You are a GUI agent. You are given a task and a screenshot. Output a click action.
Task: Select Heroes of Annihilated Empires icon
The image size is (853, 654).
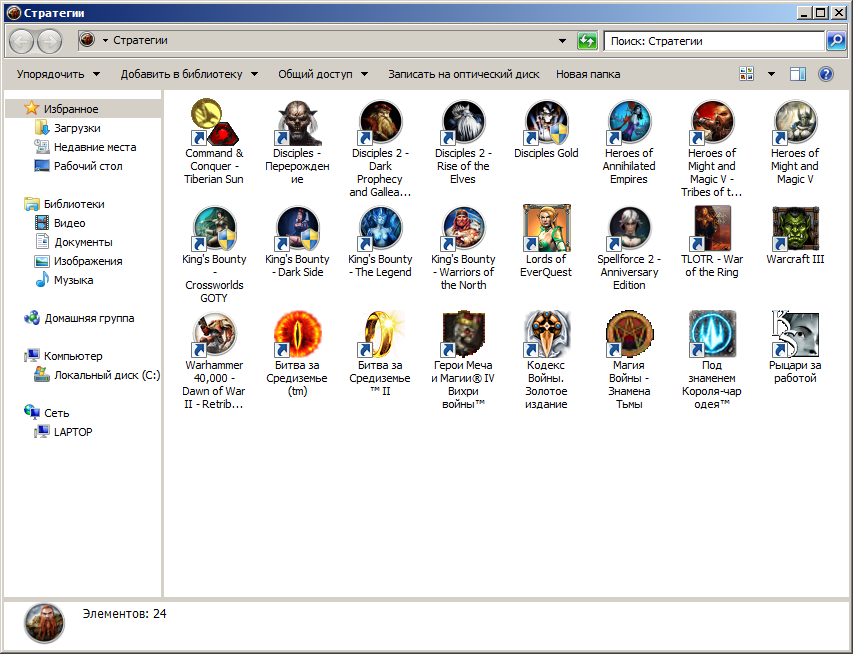click(x=629, y=122)
